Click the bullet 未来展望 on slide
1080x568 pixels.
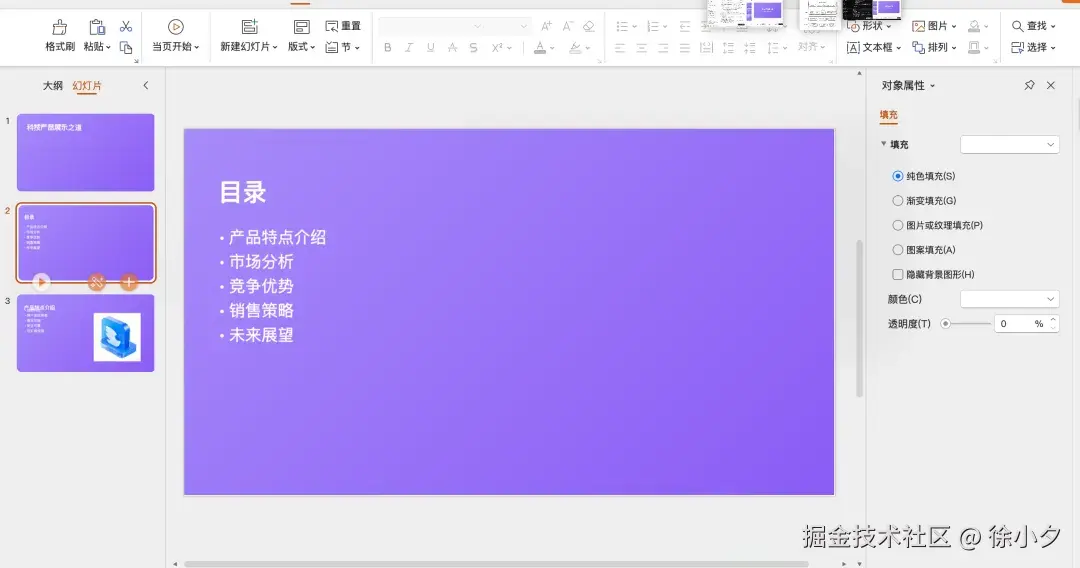point(261,335)
